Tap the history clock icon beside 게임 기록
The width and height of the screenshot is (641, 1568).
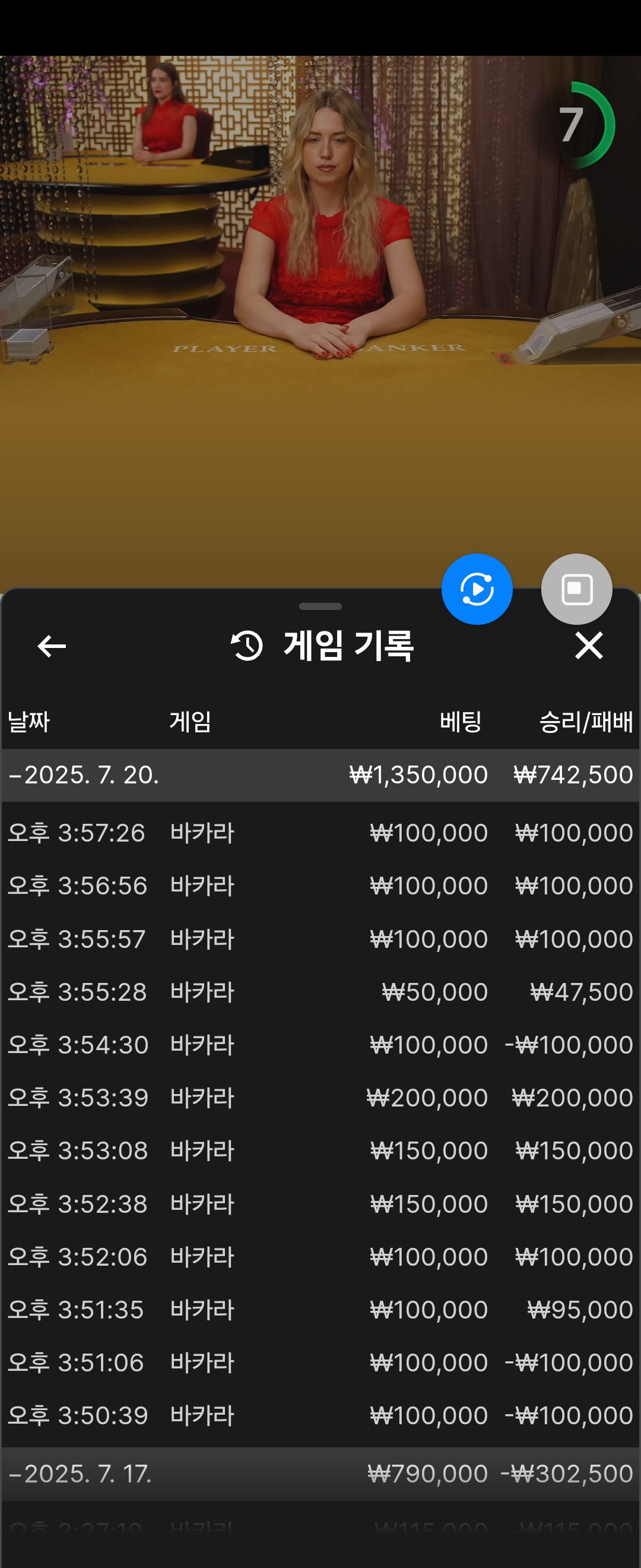click(x=247, y=646)
